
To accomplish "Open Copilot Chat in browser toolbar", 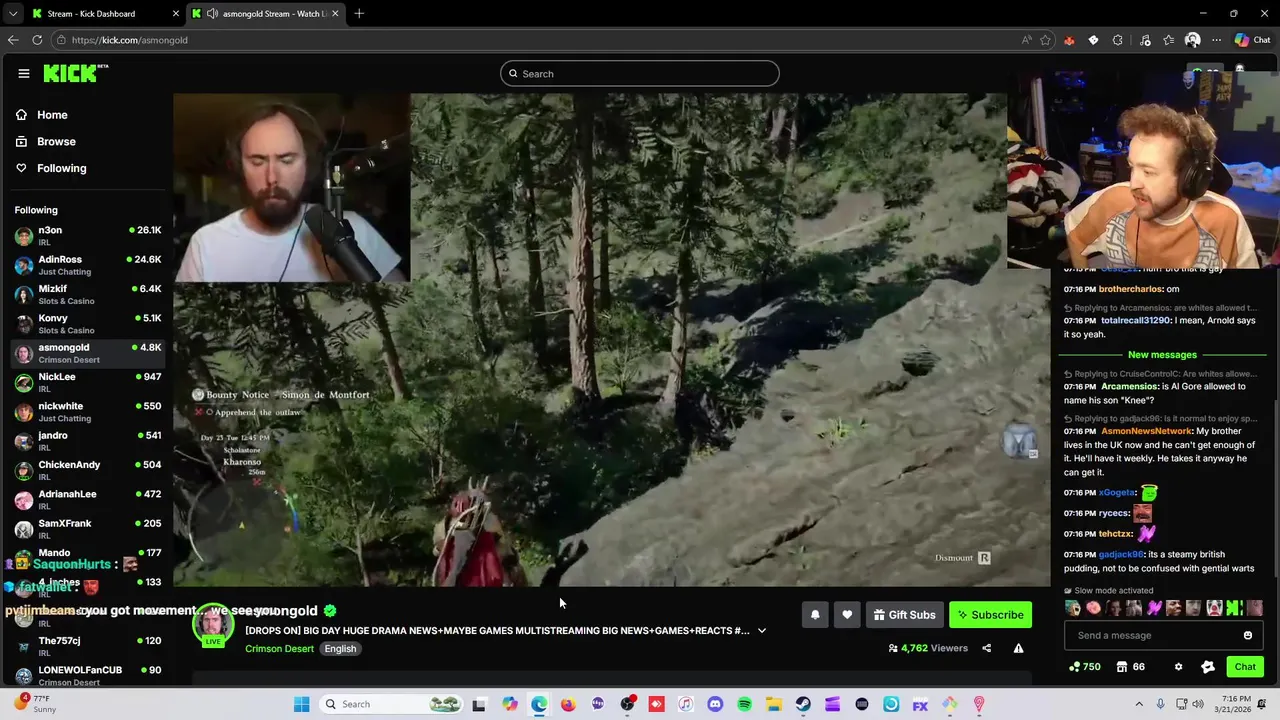I will [1252, 40].
